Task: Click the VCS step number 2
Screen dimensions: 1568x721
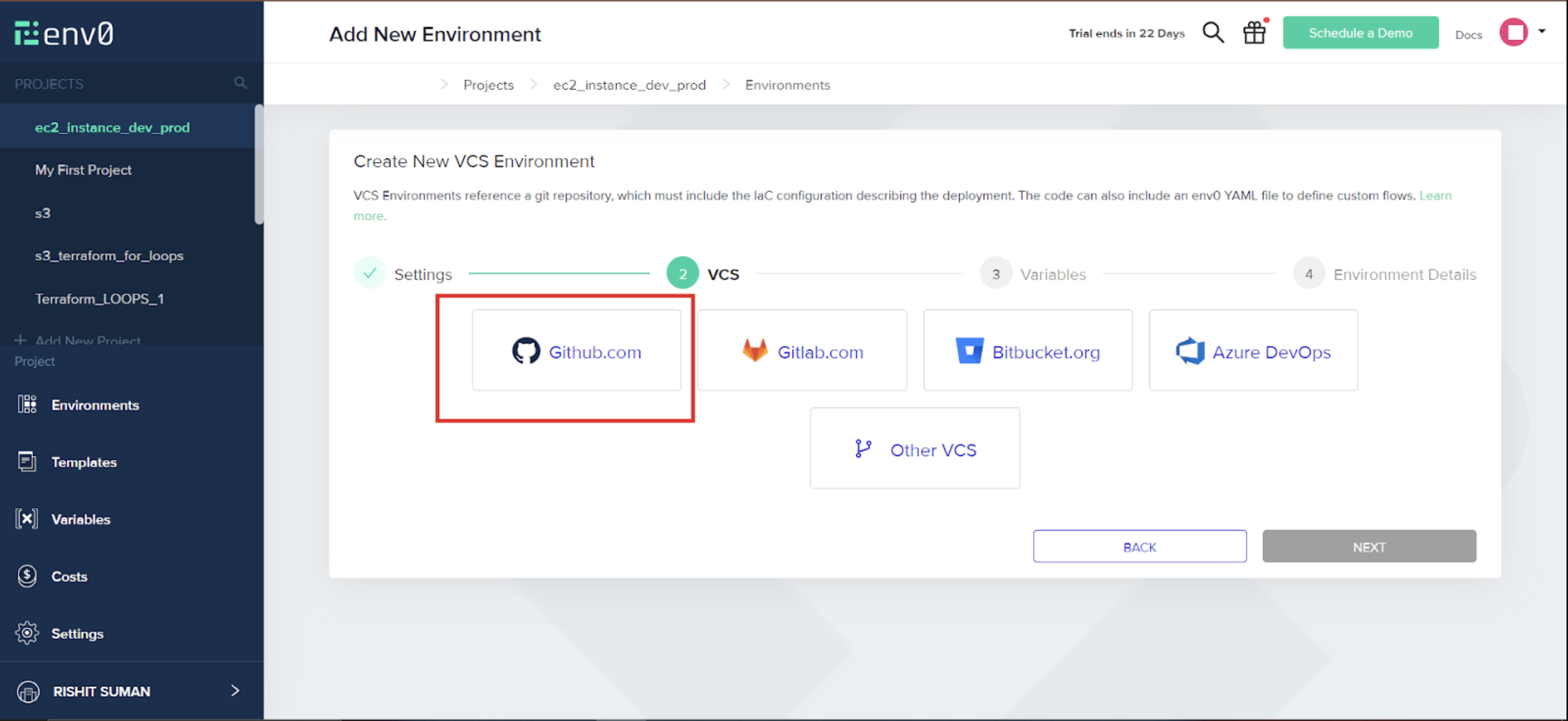Action: pyautogui.click(x=682, y=273)
